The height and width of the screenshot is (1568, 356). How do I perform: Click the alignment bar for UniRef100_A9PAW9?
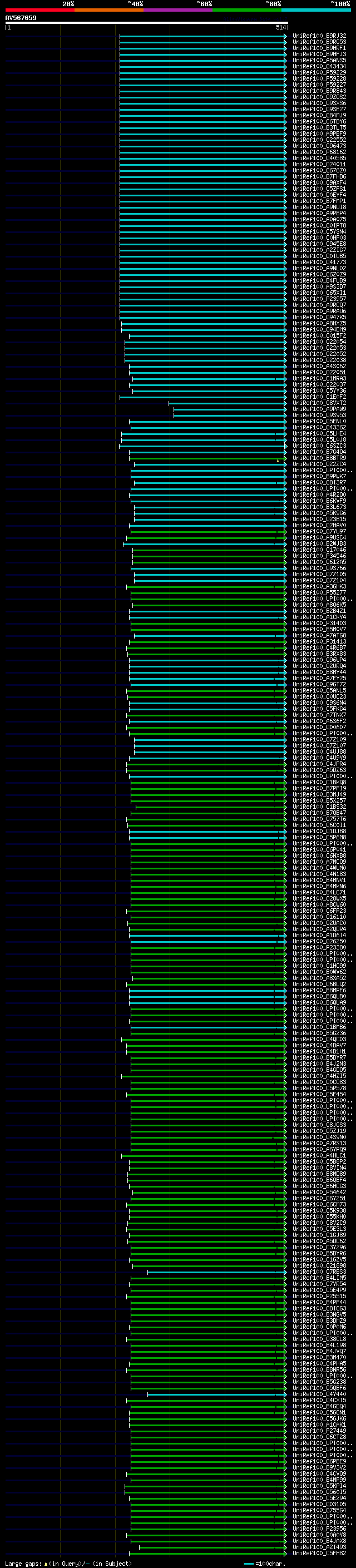229,409
